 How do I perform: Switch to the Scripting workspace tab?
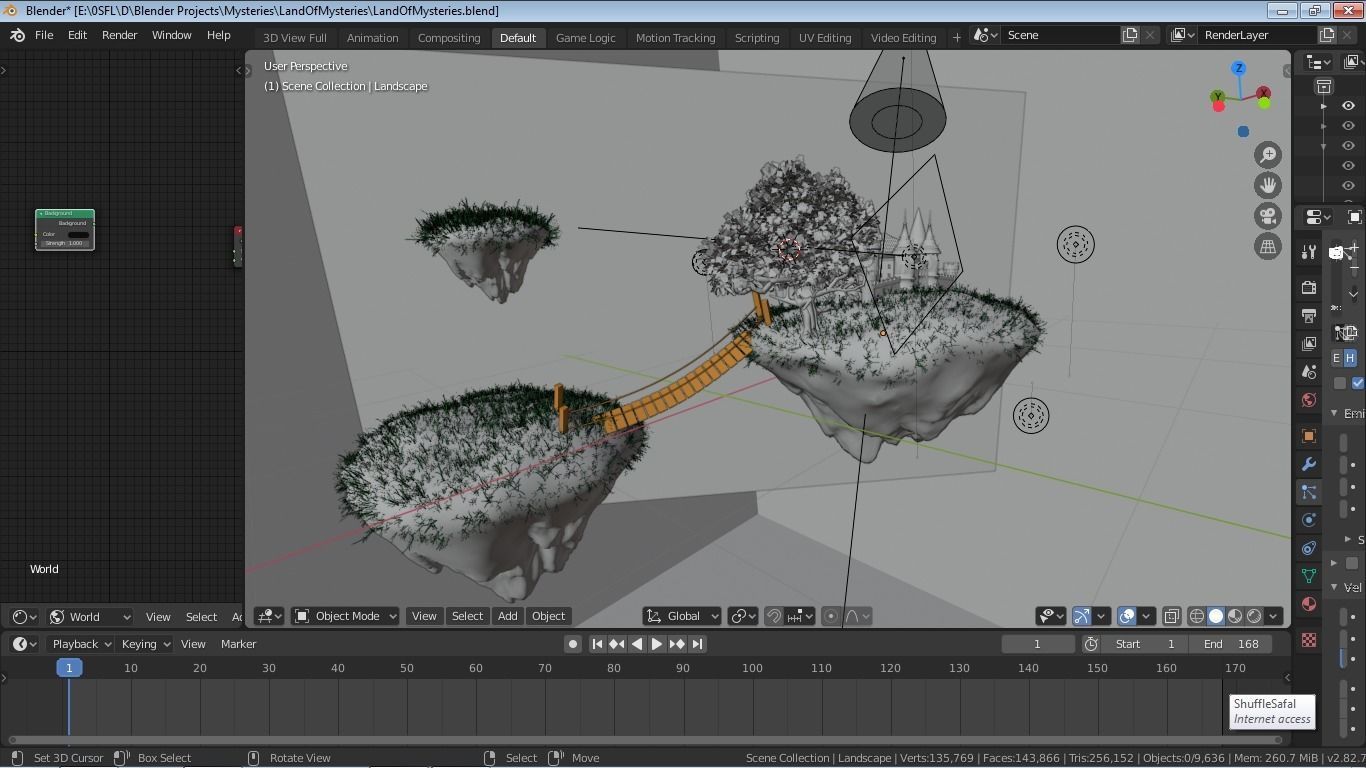click(x=757, y=38)
